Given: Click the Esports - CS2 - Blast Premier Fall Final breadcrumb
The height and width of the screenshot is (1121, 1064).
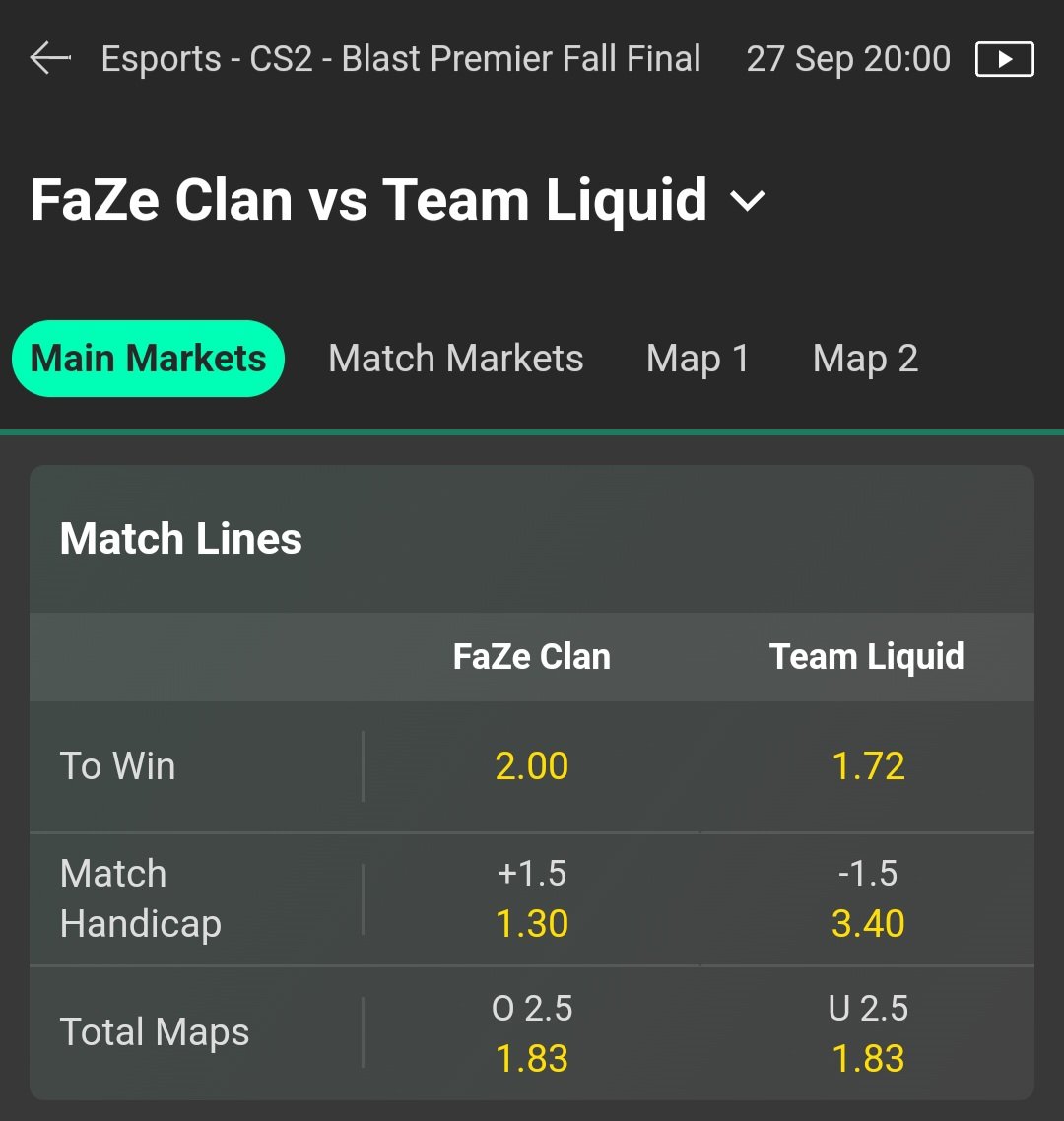Looking at the screenshot, I should (x=400, y=59).
